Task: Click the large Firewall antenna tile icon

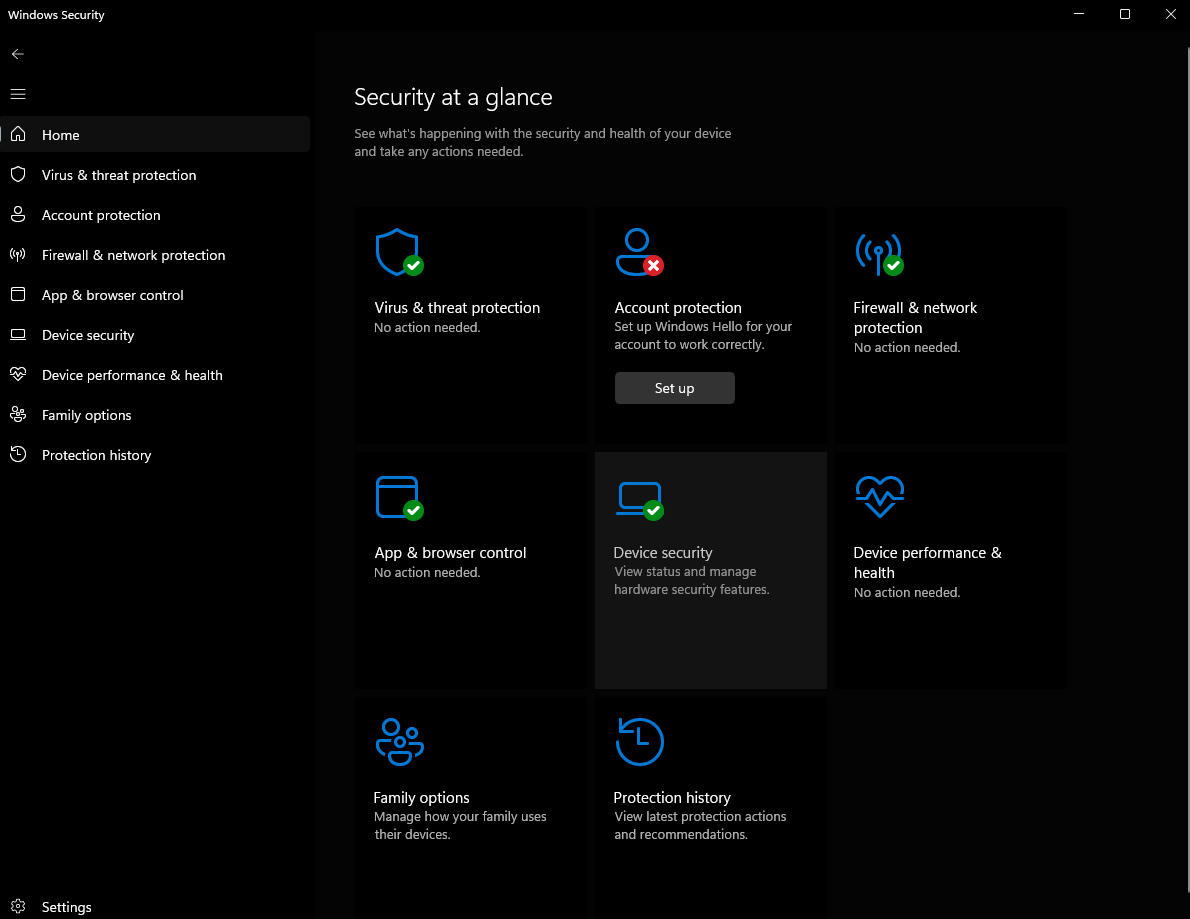Action: coord(879,254)
